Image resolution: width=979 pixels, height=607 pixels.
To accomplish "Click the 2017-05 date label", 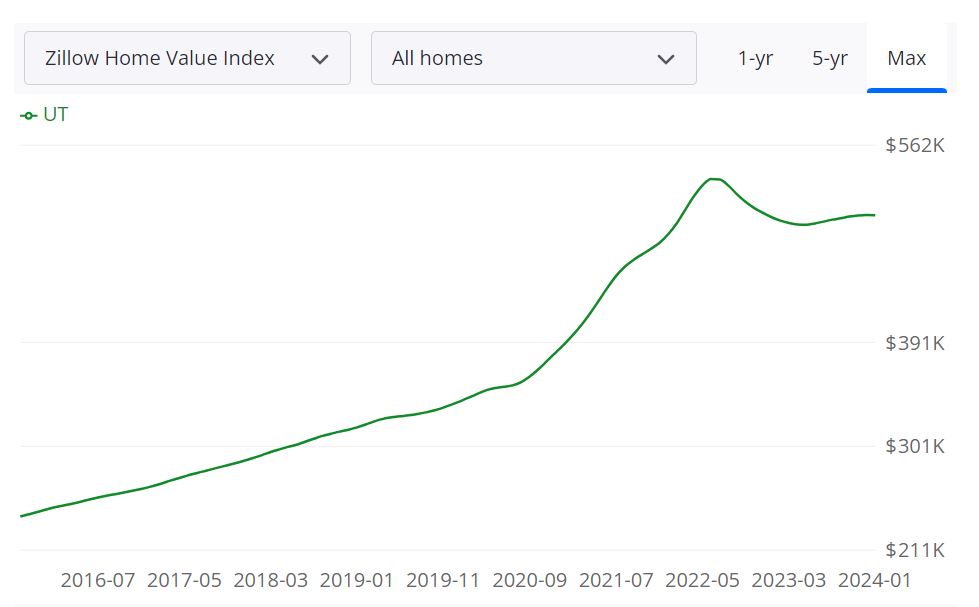I will [x=184, y=580].
